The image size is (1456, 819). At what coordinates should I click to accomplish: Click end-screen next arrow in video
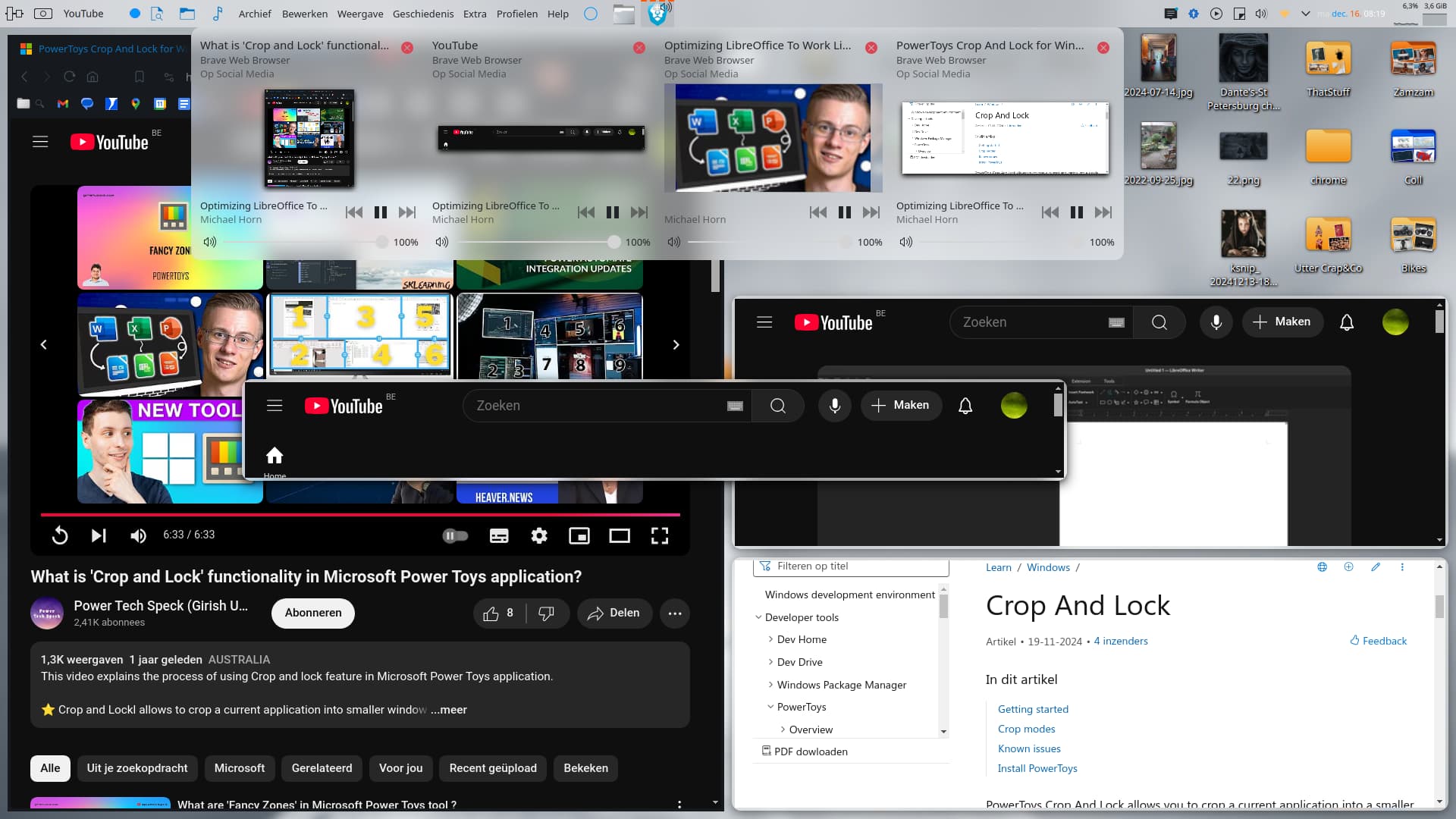(676, 345)
